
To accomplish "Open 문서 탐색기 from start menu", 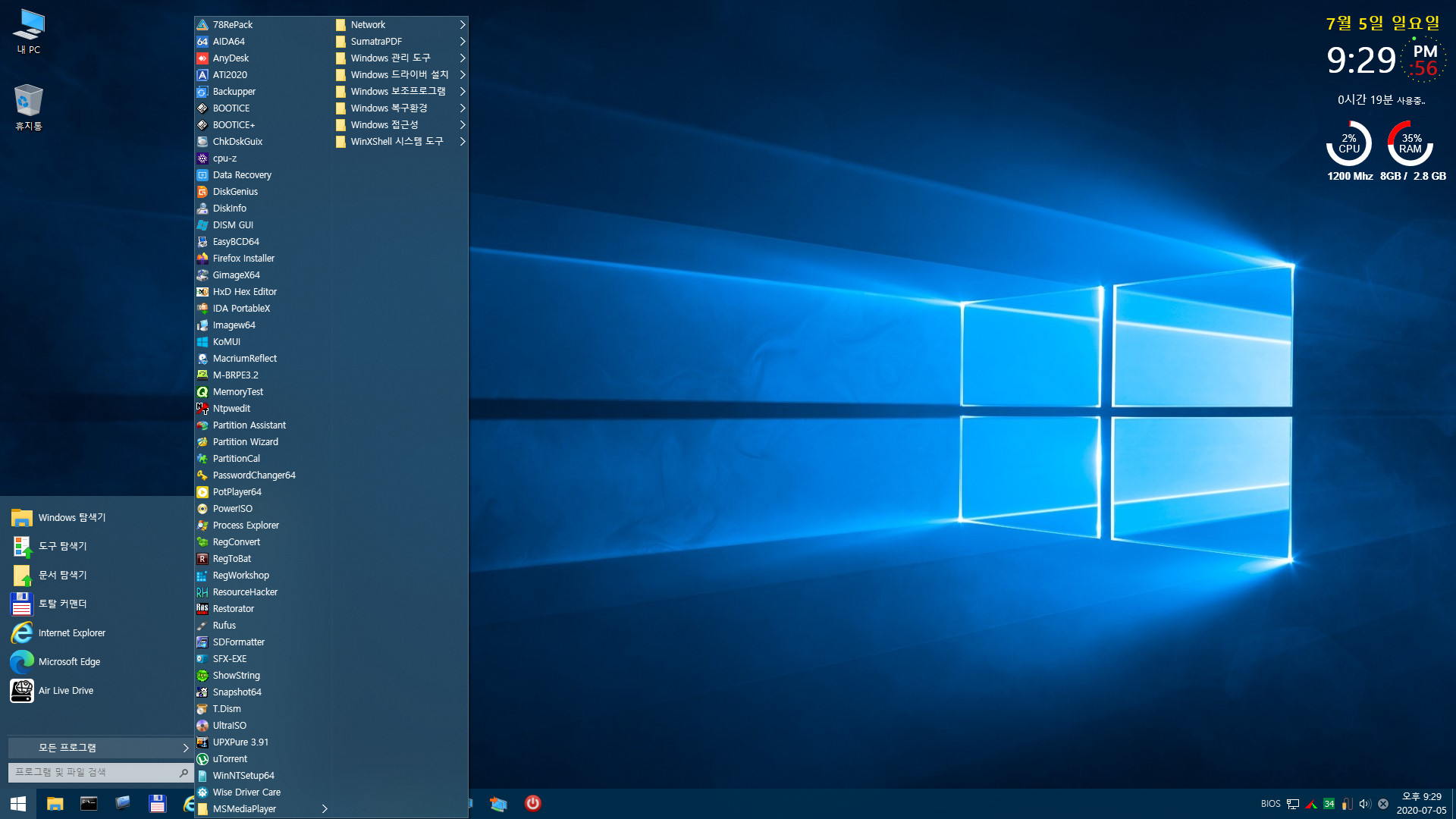I will click(x=99, y=576).
